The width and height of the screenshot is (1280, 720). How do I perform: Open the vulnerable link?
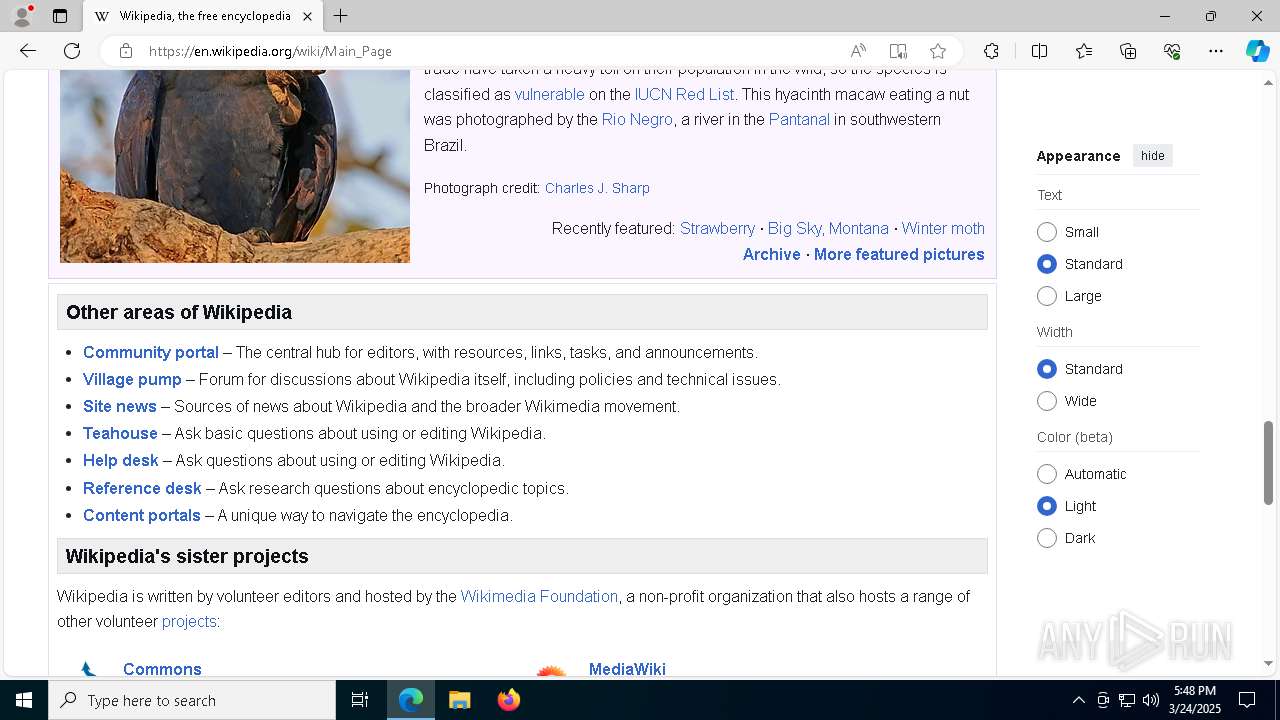pos(549,94)
